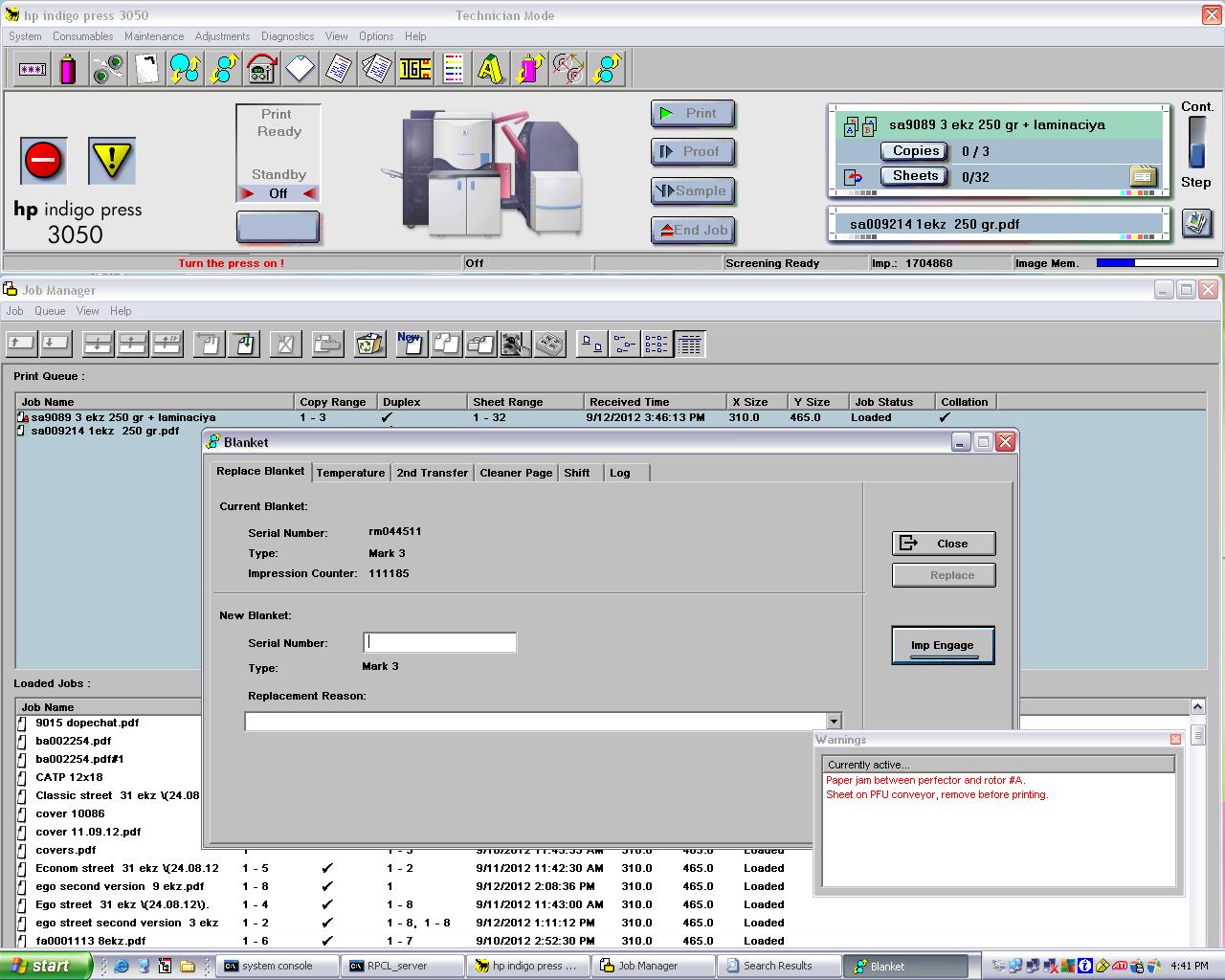Click the Job Manager move up icon
1225x980 pixels.
click(x=21, y=344)
